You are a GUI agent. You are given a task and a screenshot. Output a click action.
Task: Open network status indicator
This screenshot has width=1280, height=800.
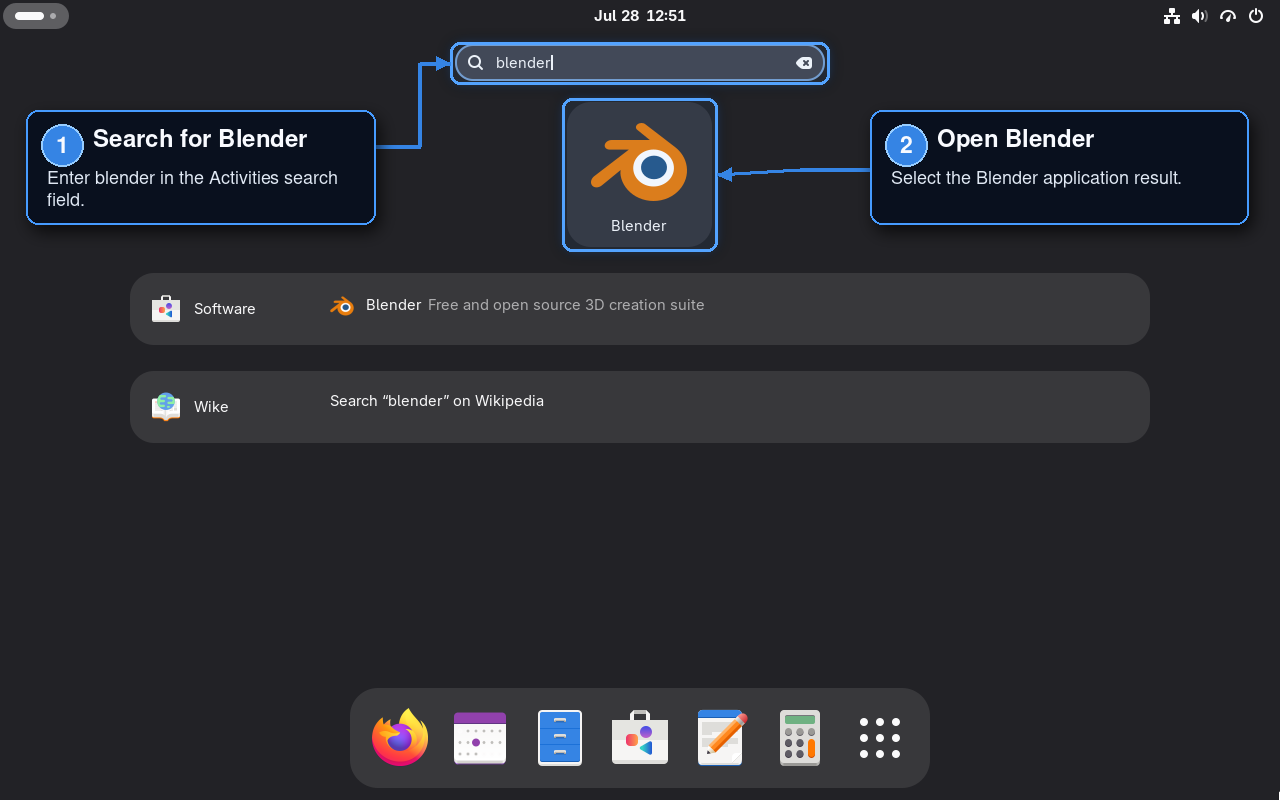point(1172,16)
